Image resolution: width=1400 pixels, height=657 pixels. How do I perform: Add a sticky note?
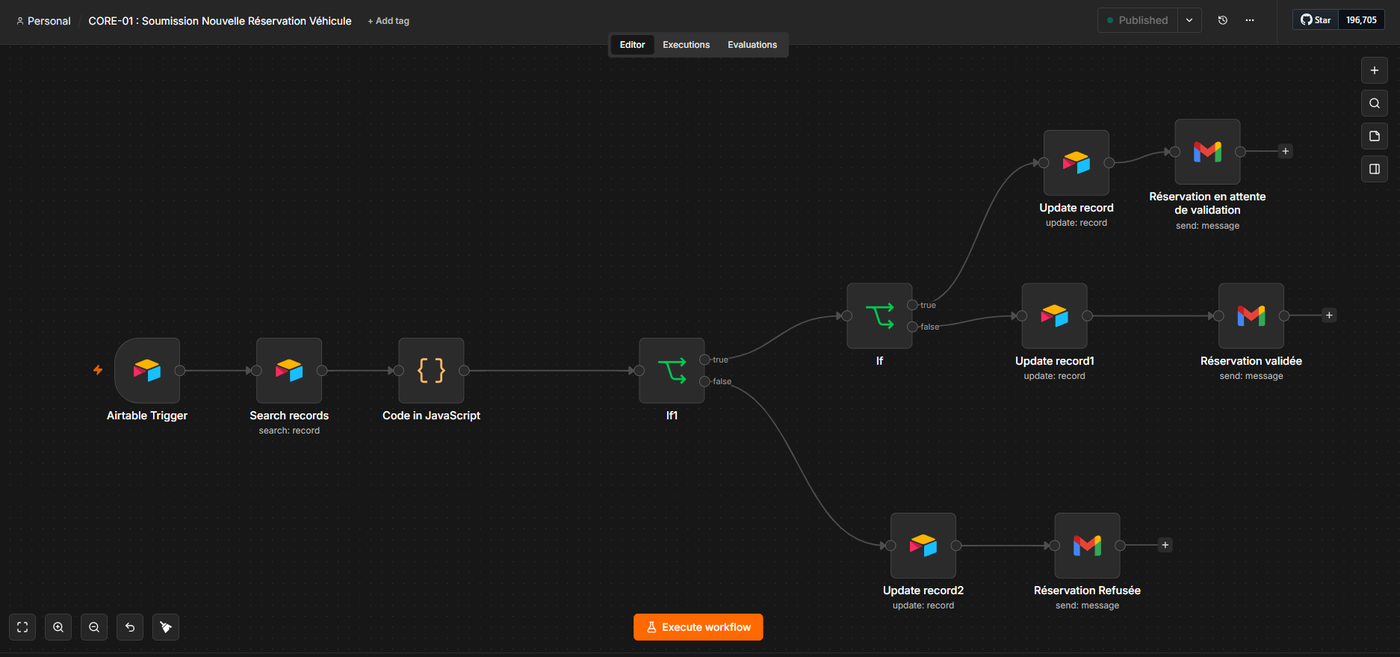tap(1375, 136)
